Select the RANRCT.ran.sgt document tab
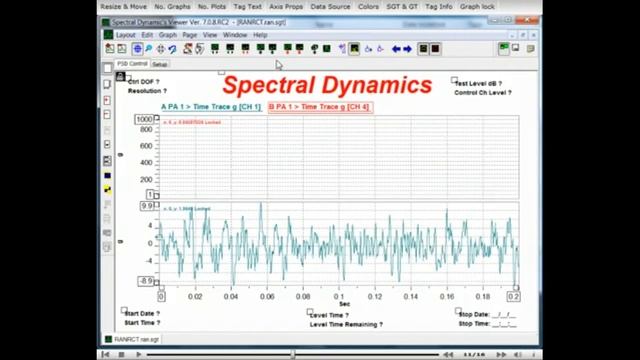The image size is (640, 360). (x=132, y=339)
